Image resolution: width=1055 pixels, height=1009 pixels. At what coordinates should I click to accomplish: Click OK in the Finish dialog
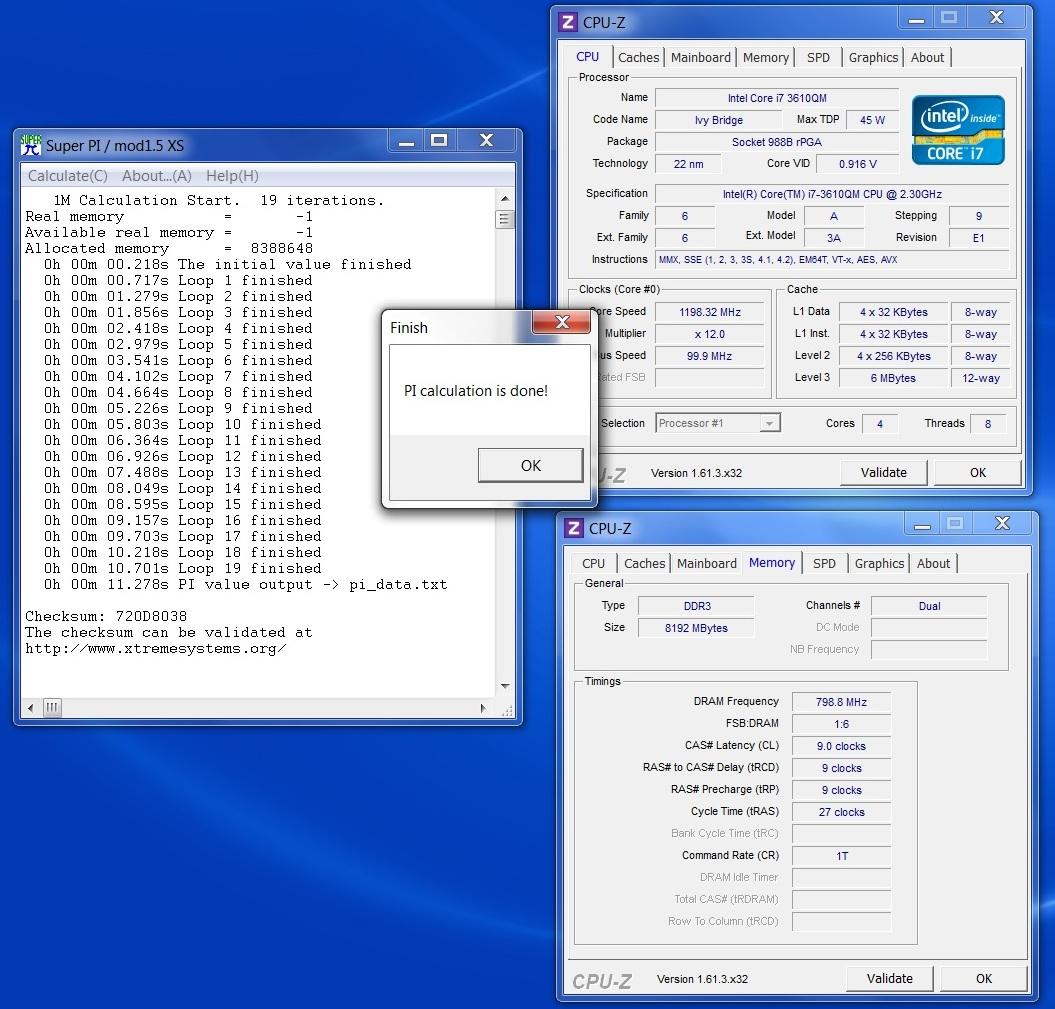pyautogui.click(x=530, y=465)
